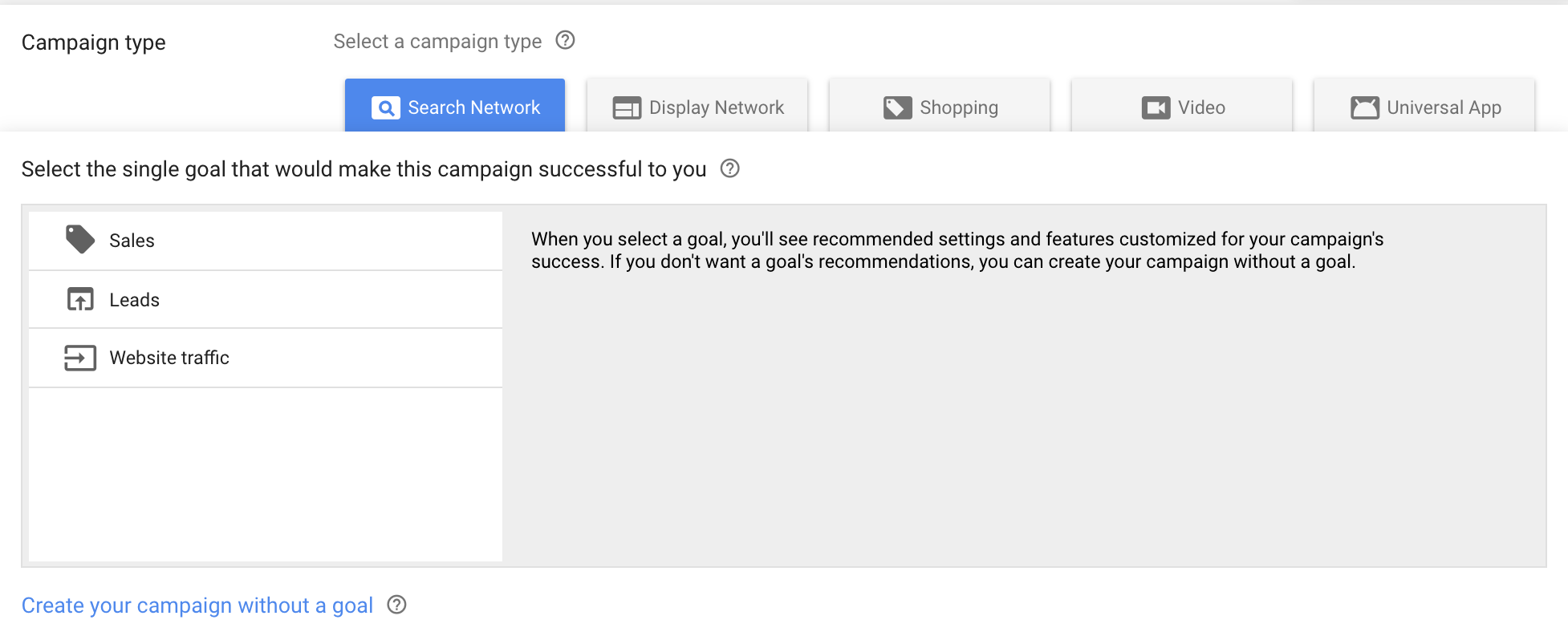The image size is (1568, 640).
Task: Click the Video camera icon
Action: [x=1156, y=108]
